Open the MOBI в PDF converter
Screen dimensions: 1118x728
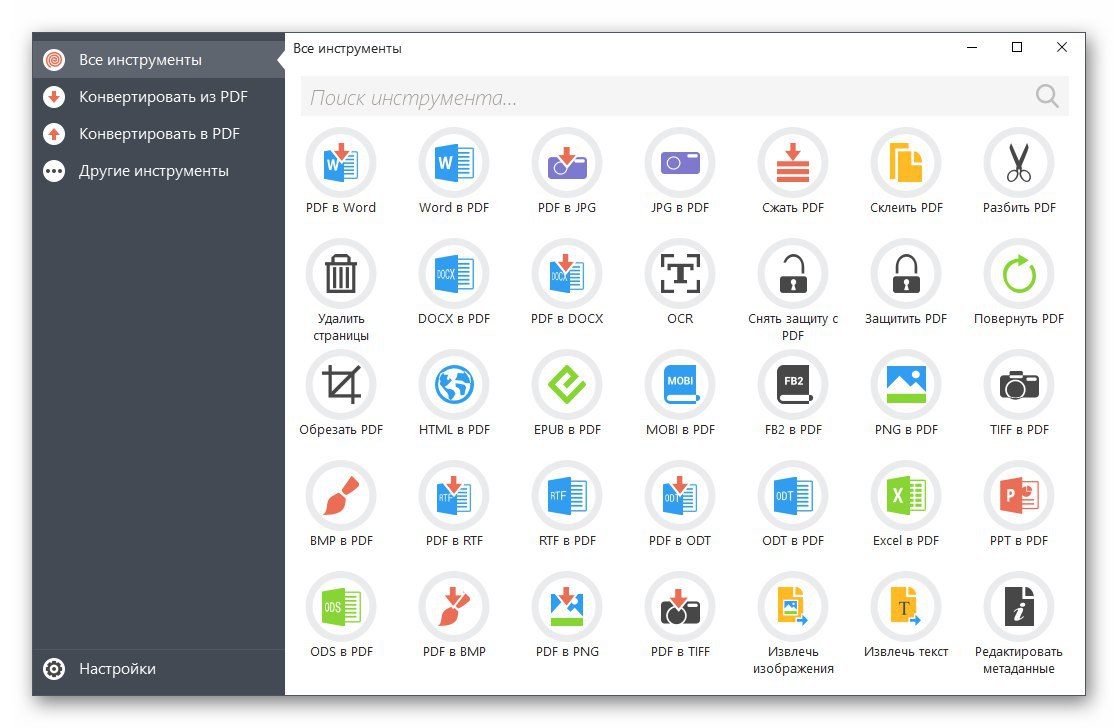click(x=680, y=385)
